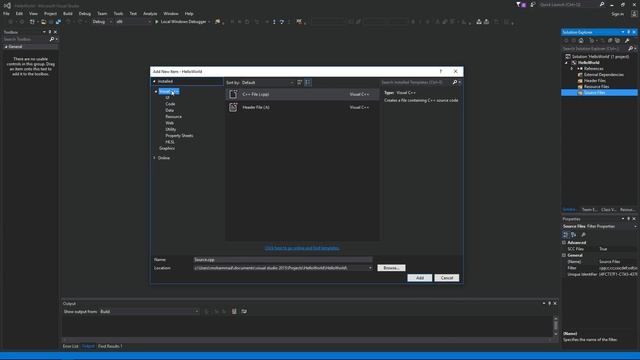This screenshot has height=360, width=640.
Task: Click the Alphabetical sort icon in the Properties panel
Action: [574, 235]
